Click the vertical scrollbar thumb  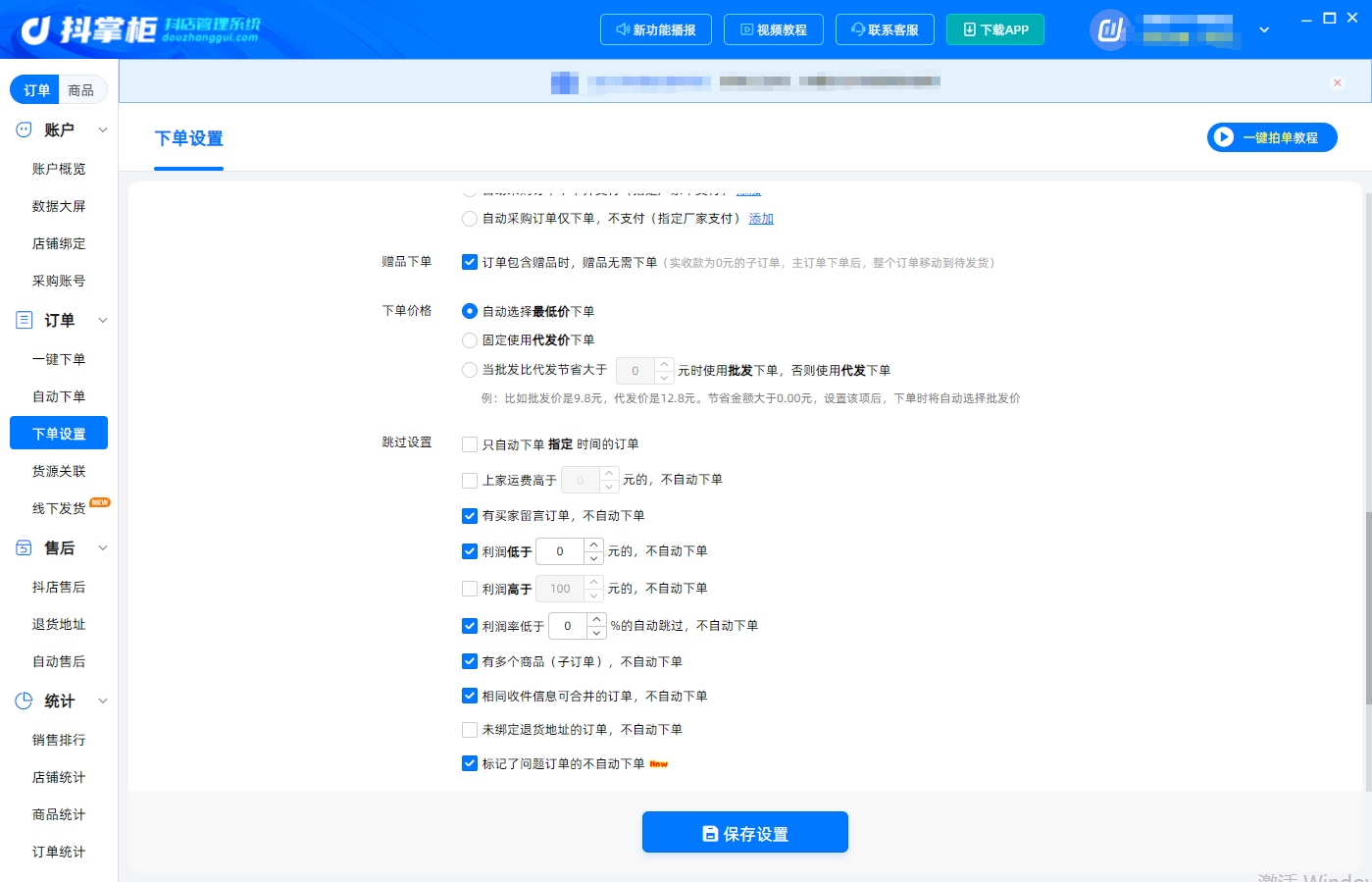tap(1368, 606)
